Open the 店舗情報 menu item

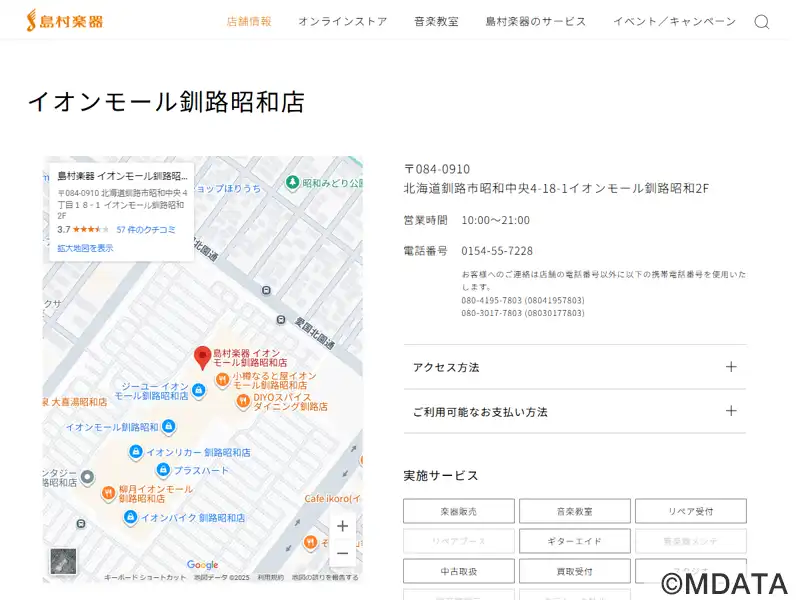249,21
